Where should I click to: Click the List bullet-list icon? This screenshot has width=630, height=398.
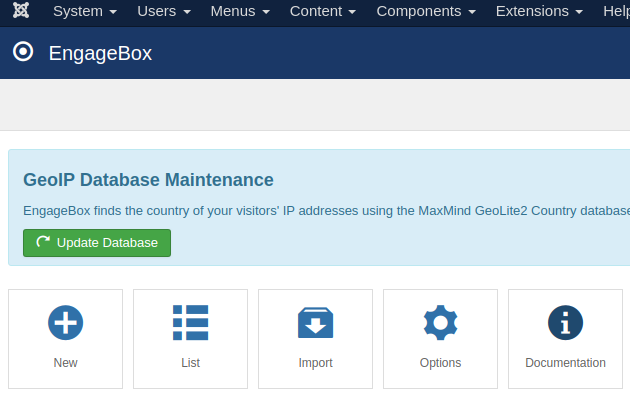(x=190, y=322)
